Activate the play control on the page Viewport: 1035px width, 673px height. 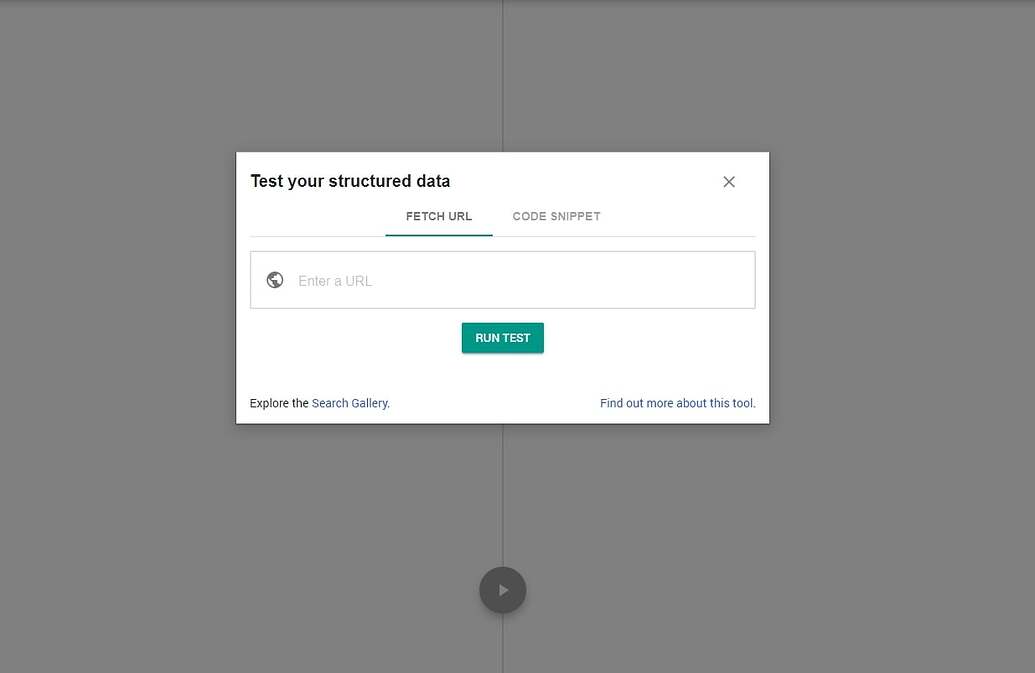[x=502, y=590]
